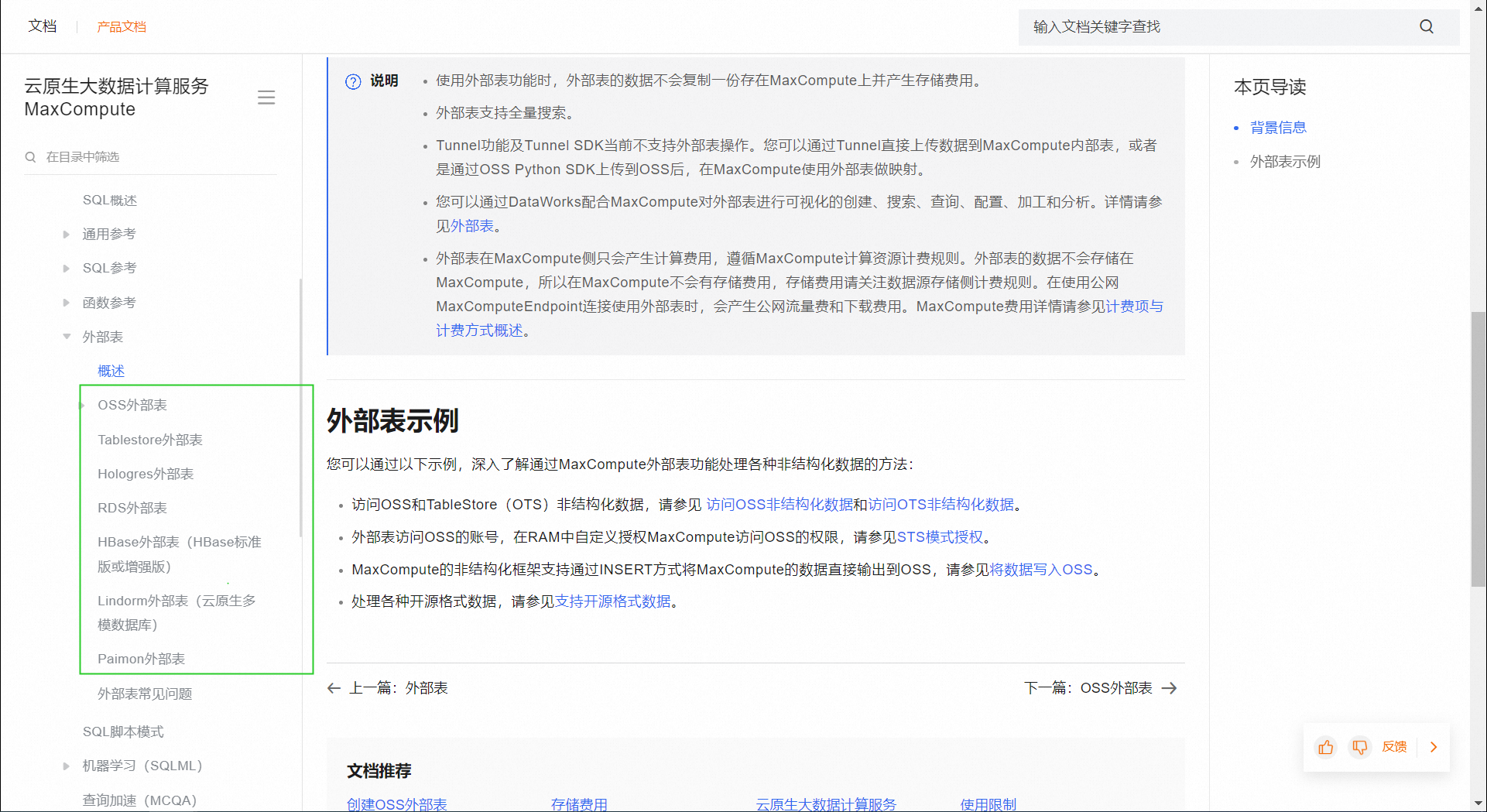Open RDS外部表 in the sidebar
This screenshot has width=1487, height=812.
[132, 508]
